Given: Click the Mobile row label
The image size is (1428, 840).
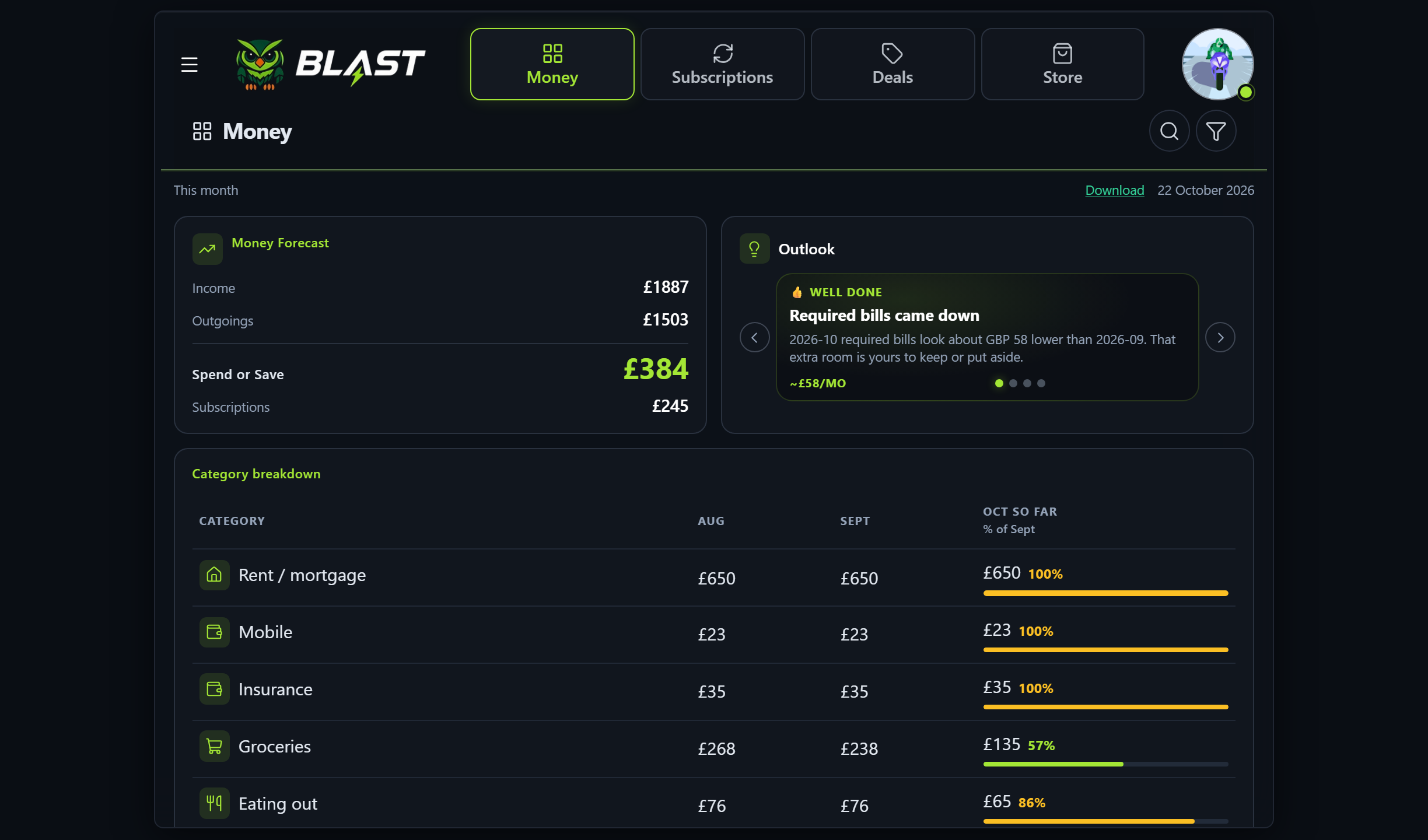Looking at the screenshot, I should click(265, 632).
